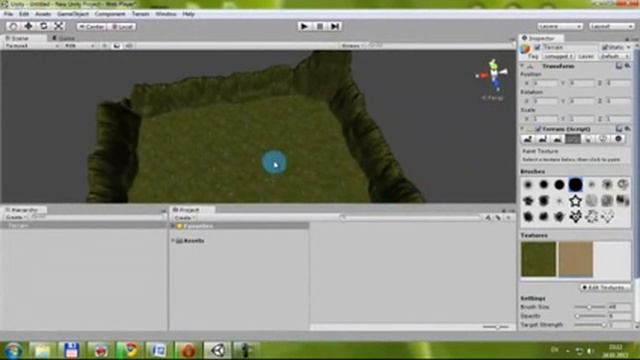
Task: Select the brown sand texture
Action: pos(576,259)
